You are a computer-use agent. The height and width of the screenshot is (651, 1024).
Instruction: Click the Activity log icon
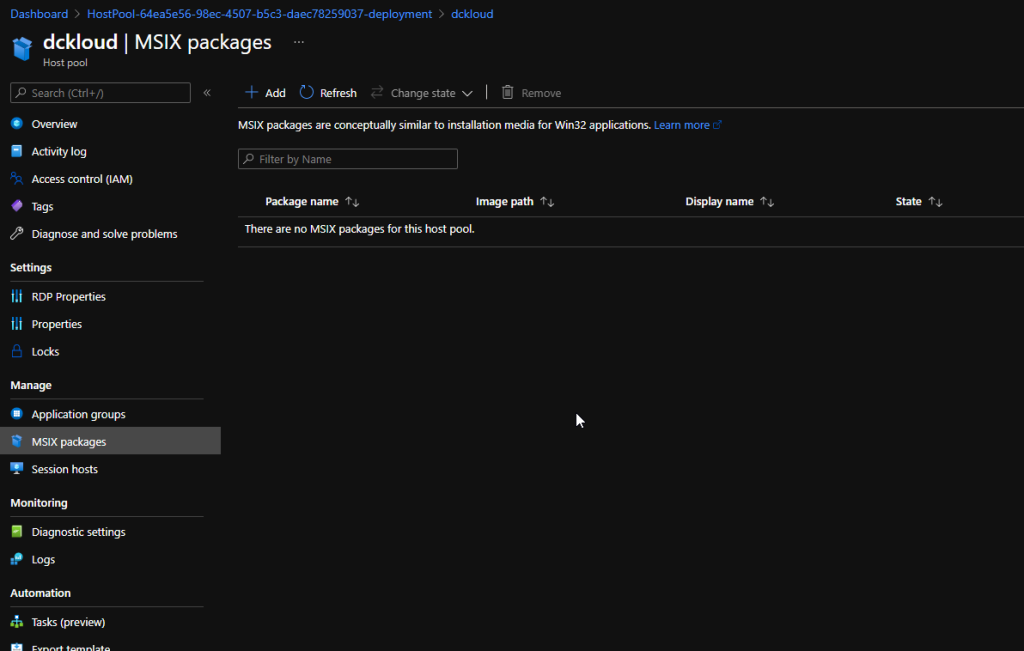pyautogui.click(x=17, y=151)
